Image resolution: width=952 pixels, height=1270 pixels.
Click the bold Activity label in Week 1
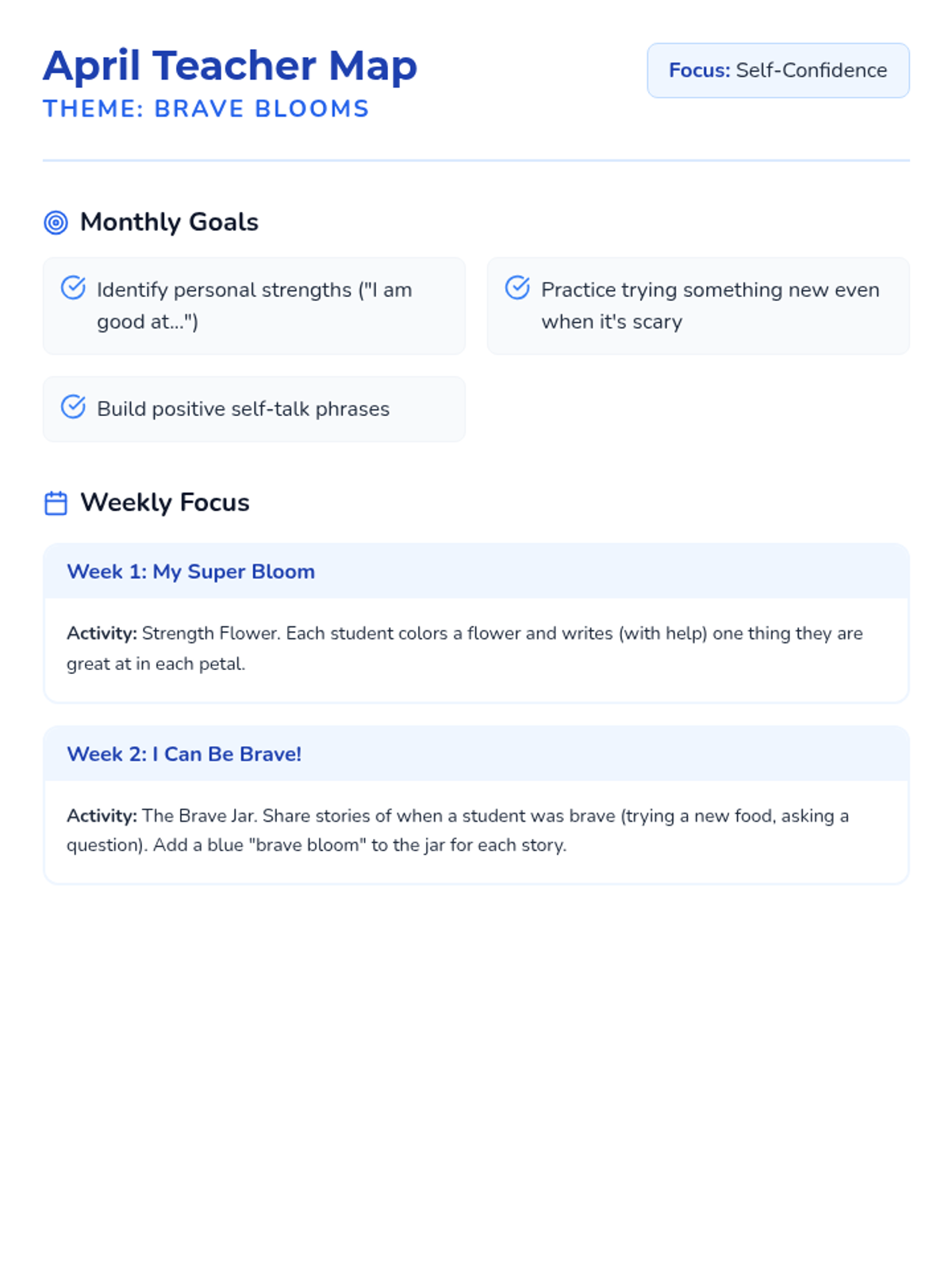(102, 633)
